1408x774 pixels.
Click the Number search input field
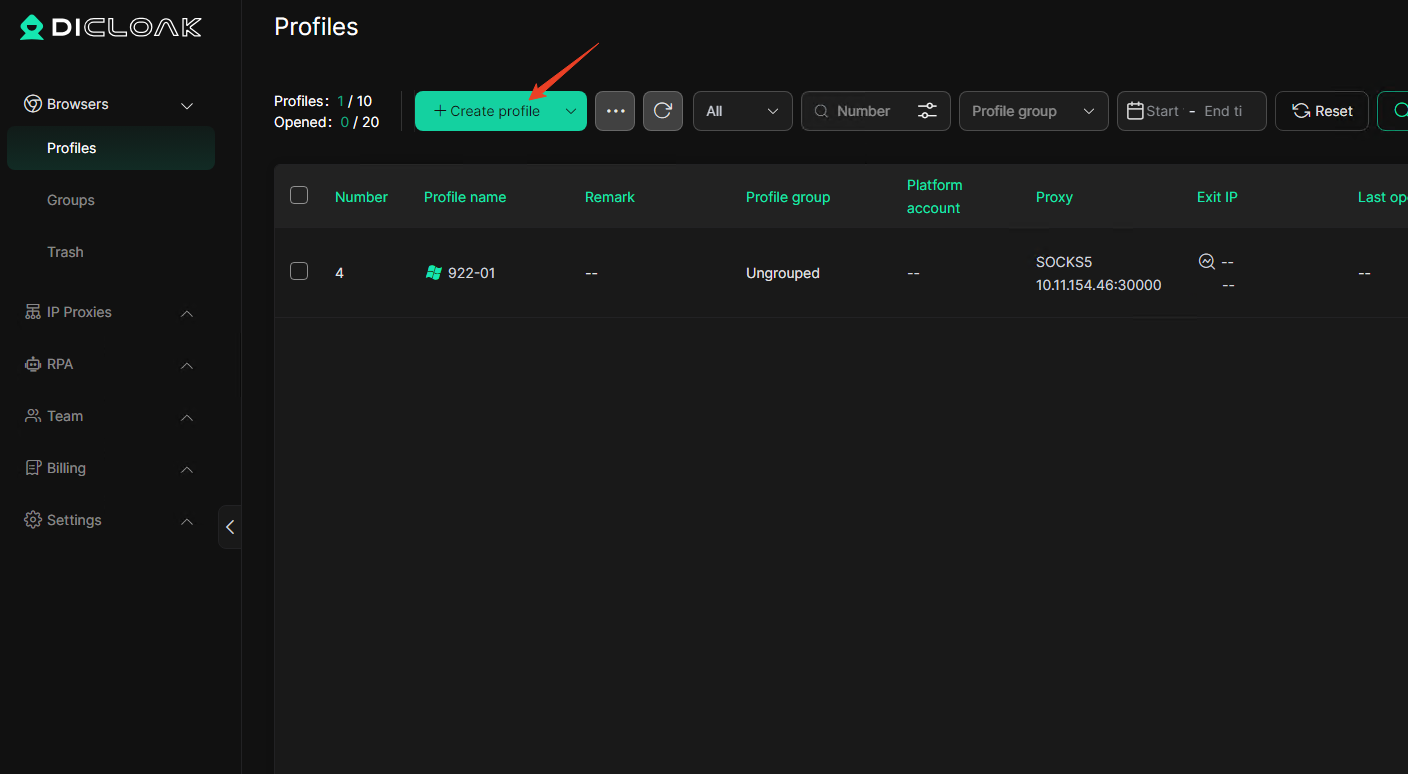tap(868, 111)
